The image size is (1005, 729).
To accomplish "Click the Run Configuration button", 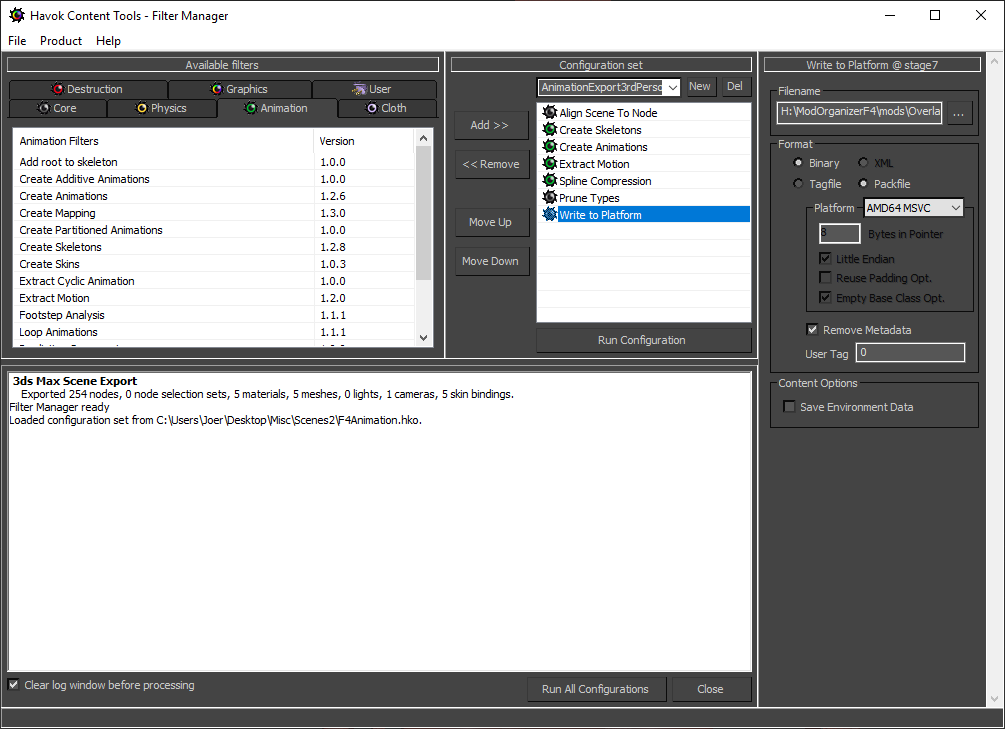I will point(643,340).
